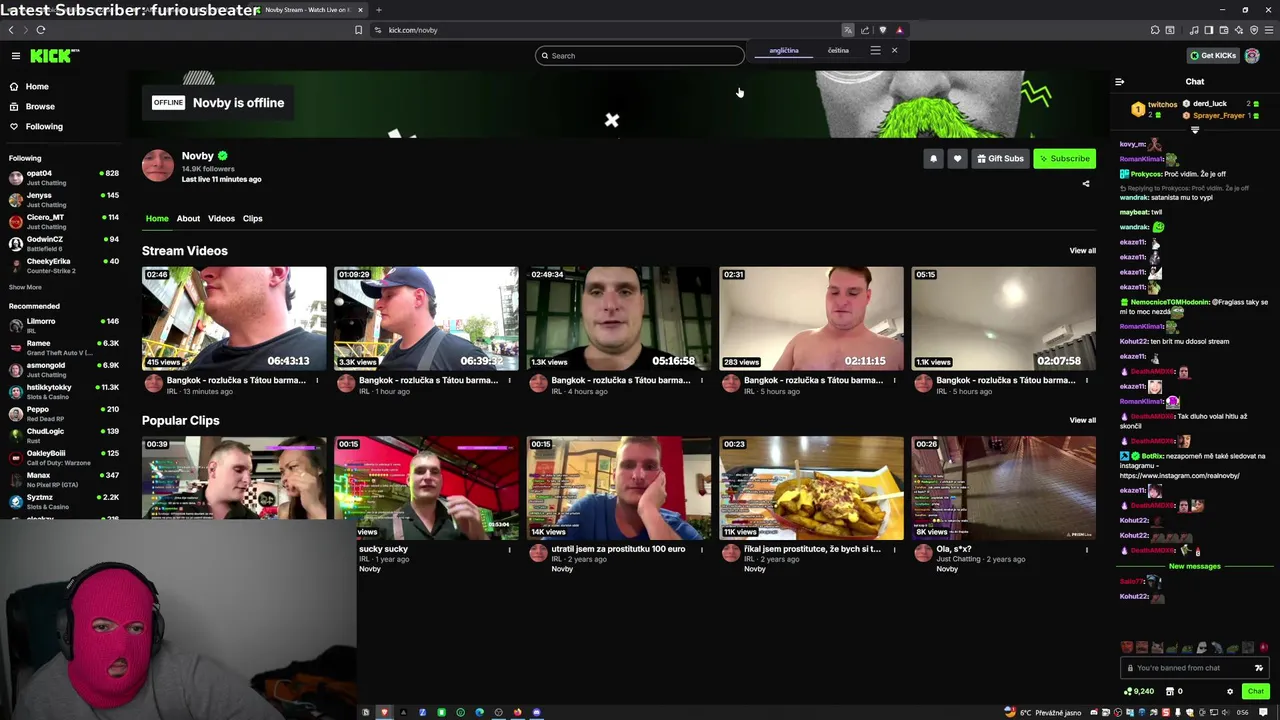1280x720 pixels.
Task: Click the heart follow button for Novby
Action: [x=957, y=158]
